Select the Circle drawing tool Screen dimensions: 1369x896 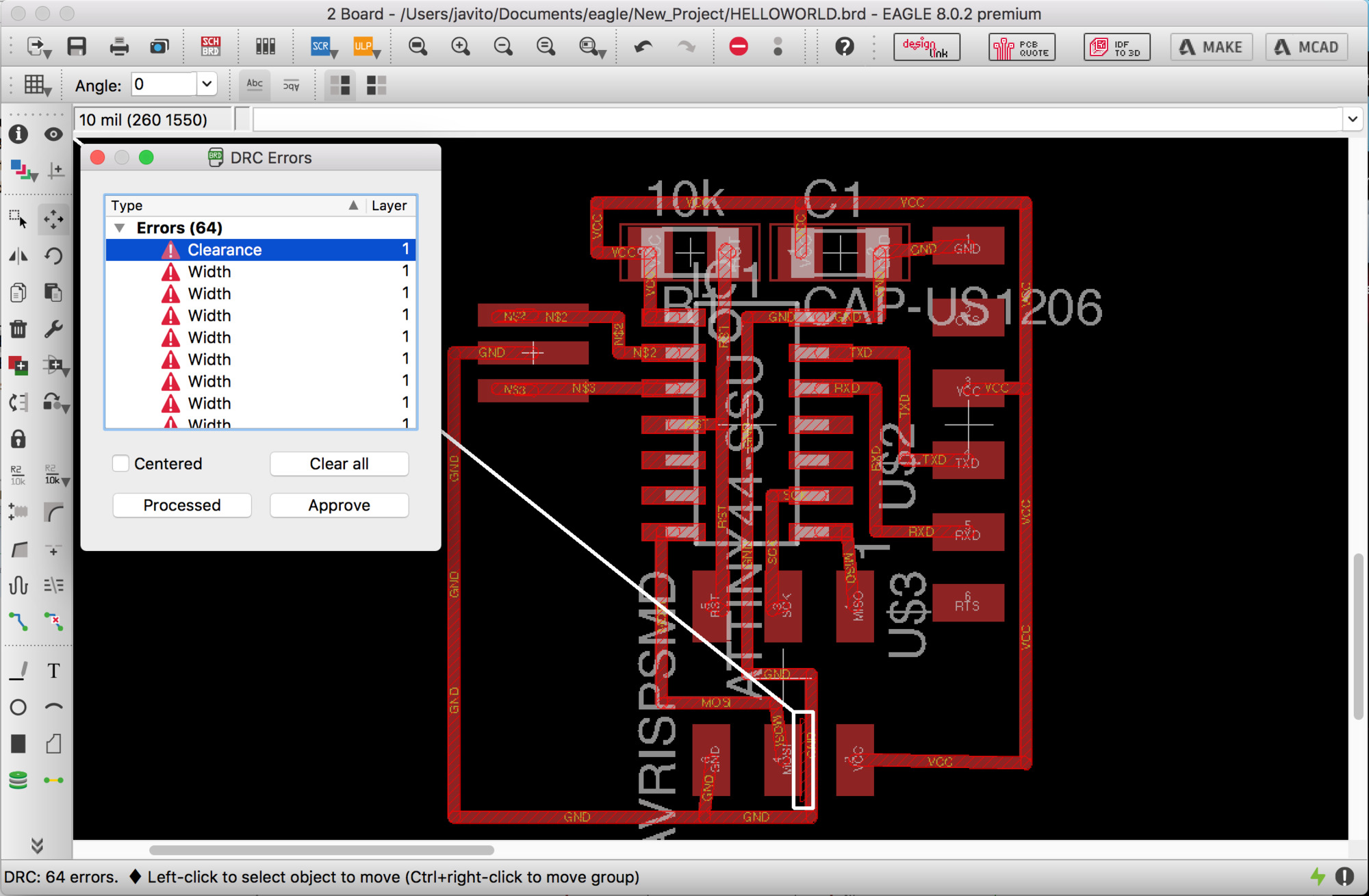click(18, 707)
